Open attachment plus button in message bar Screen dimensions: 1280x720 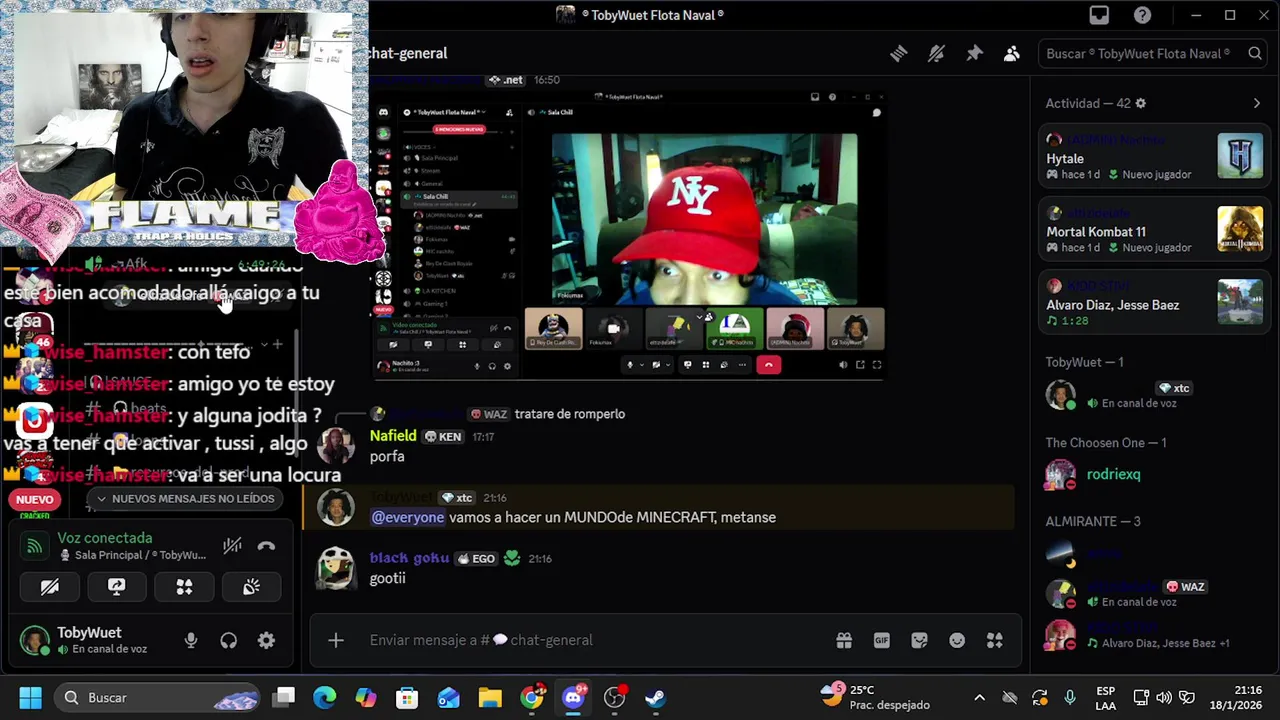point(336,640)
